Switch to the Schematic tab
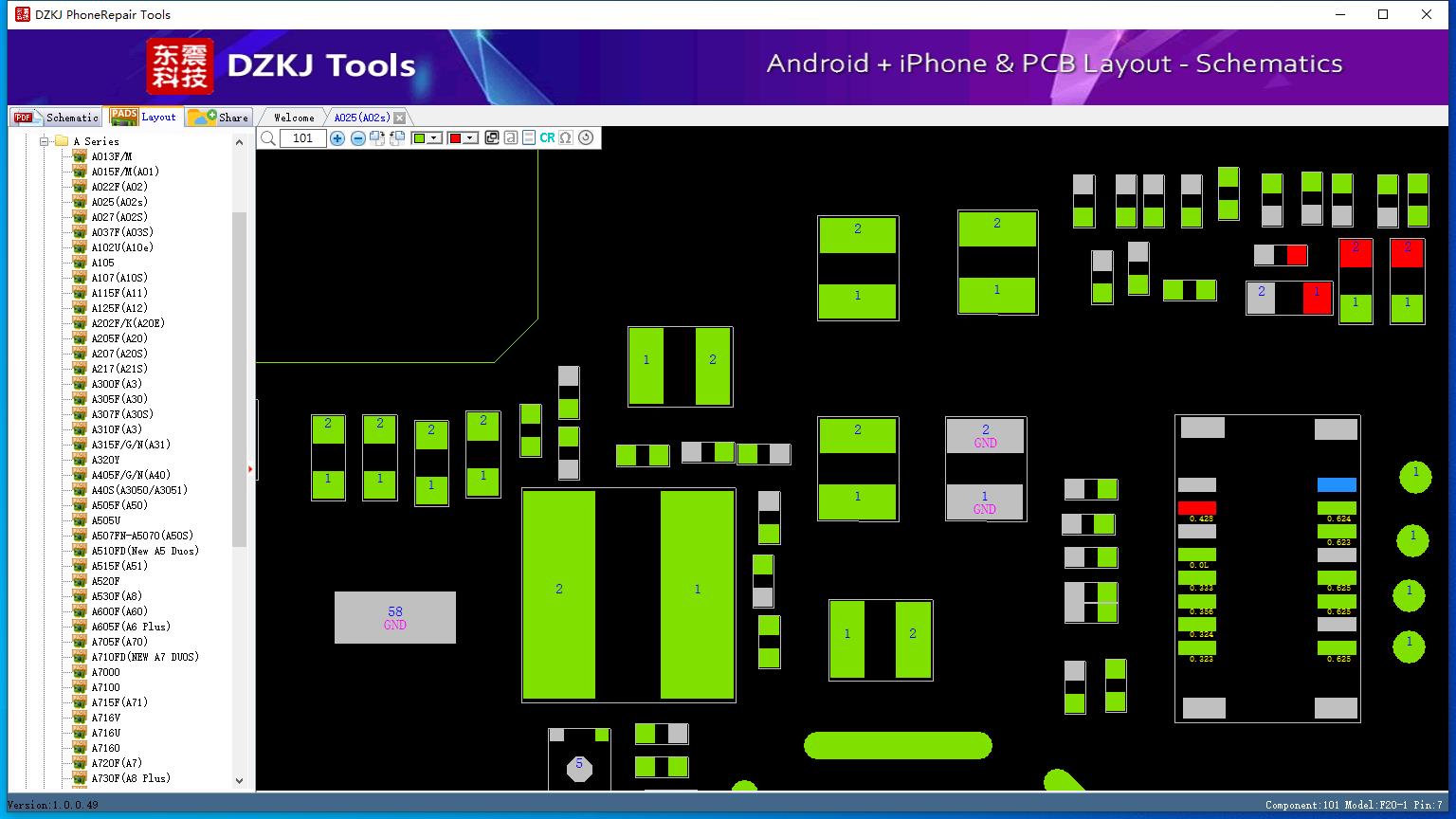Viewport: 1456px width, 819px height. pos(57,118)
